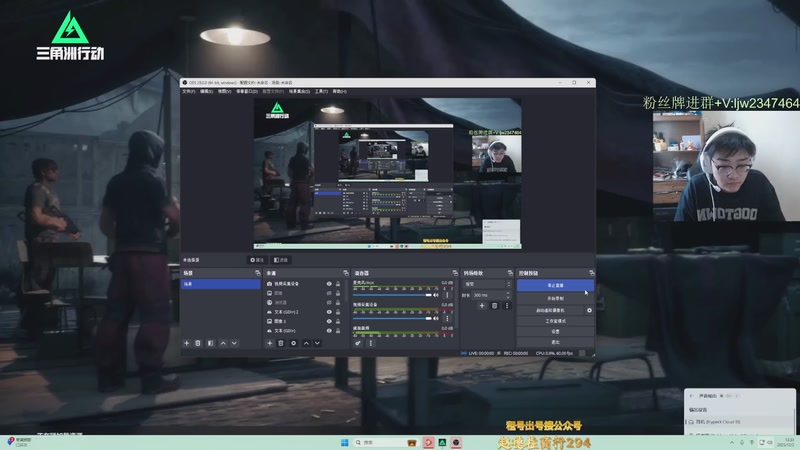Add a scene transition with plus icon
Screen dimensions: 800x450
482,306
